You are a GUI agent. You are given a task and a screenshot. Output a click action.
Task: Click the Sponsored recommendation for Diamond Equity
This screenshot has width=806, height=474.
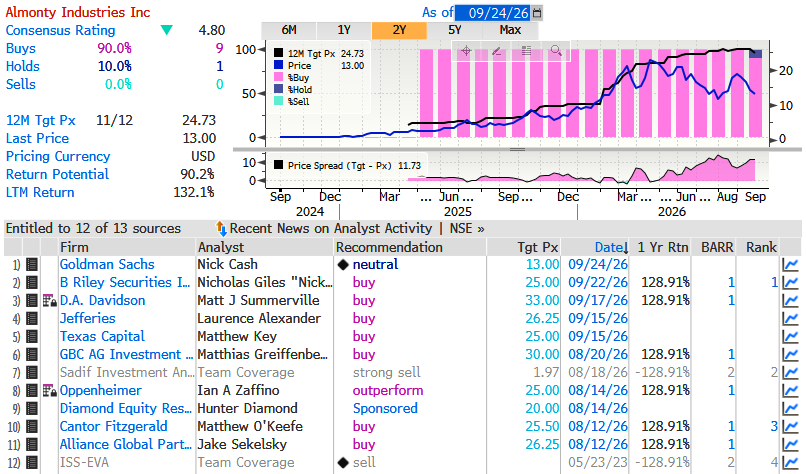(385, 408)
